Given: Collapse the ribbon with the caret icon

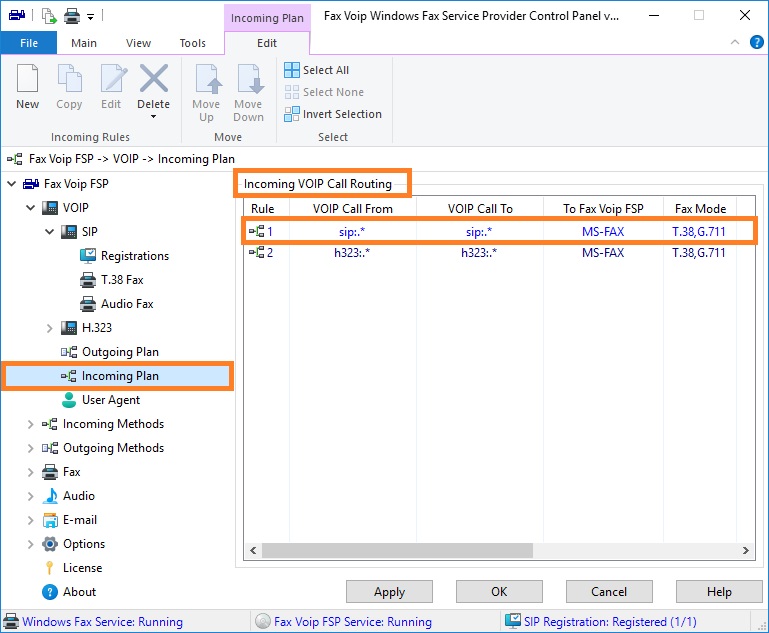Looking at the screenshot, I should (x=735, y=42).
